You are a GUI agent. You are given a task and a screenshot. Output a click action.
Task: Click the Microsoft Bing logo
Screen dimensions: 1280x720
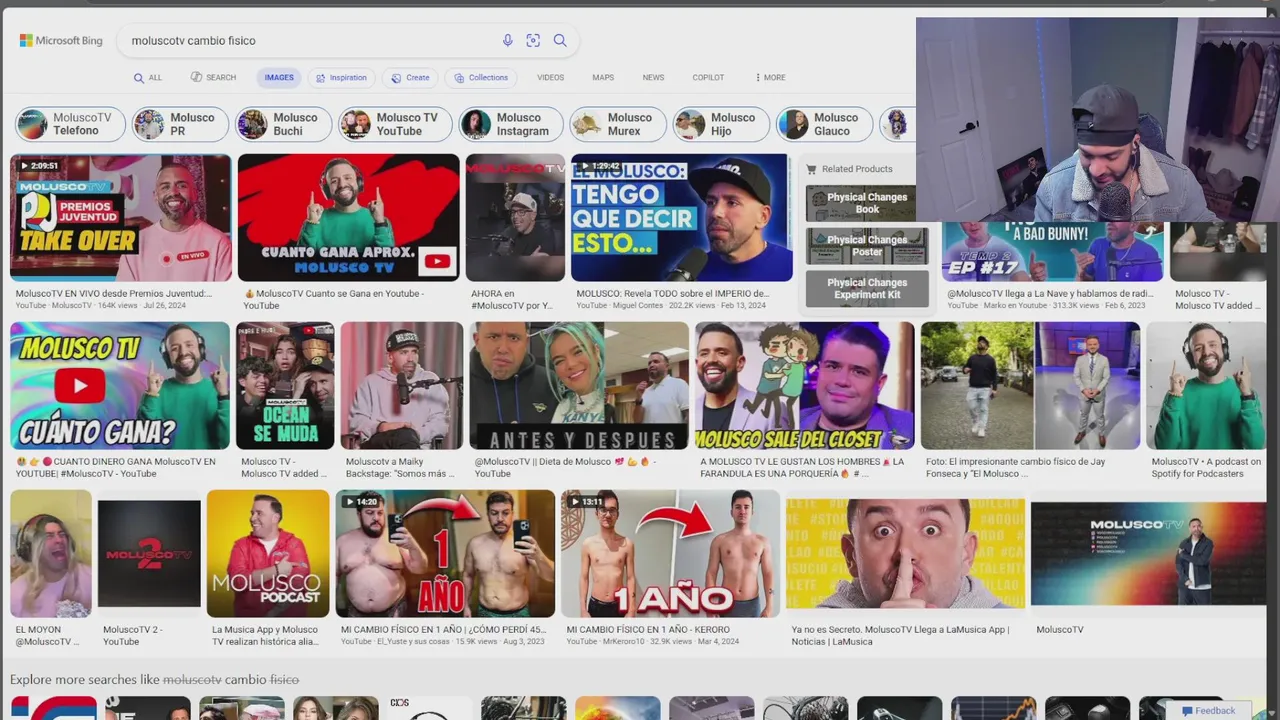click(61, 41)
